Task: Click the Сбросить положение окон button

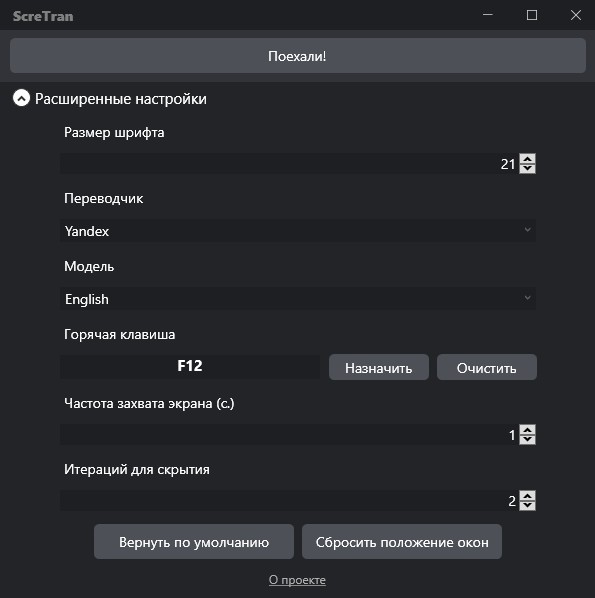Action: point(402,542)
